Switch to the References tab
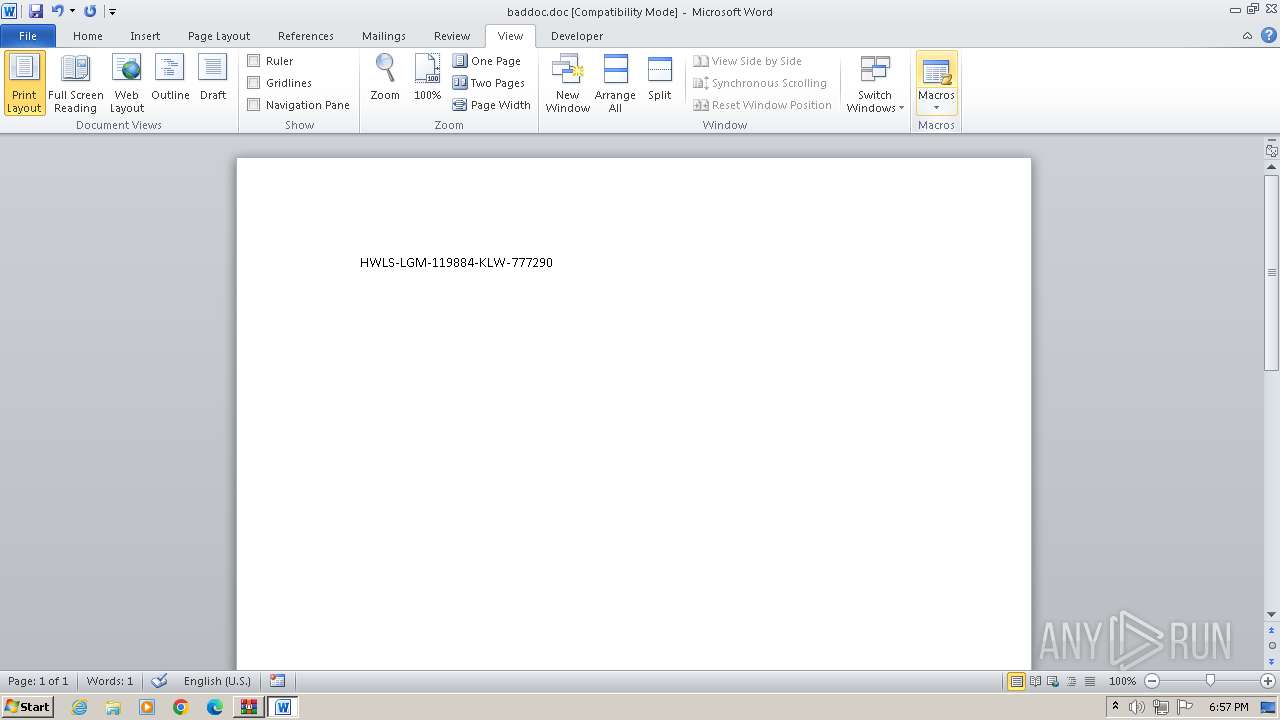The height and width of the screenshot is (720, 1280). coord(306,36)
